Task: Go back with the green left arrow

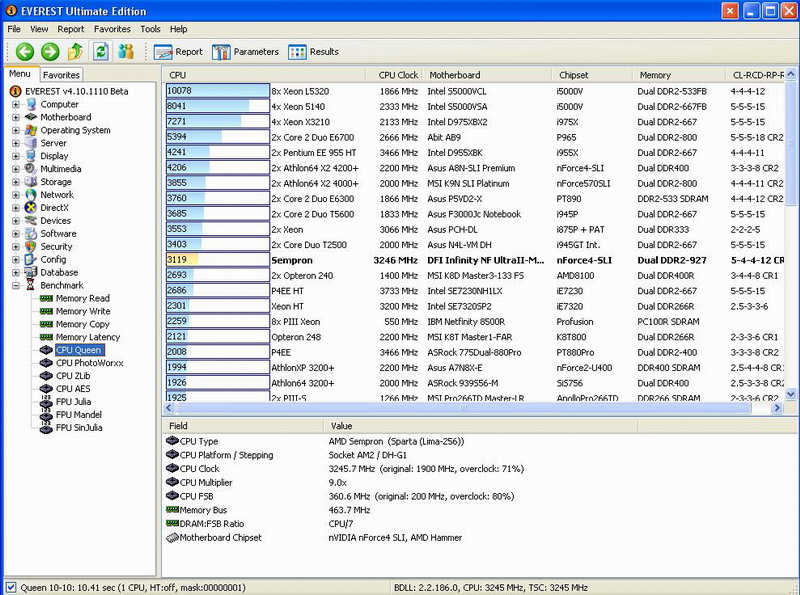Action: [x=24, y=52]
